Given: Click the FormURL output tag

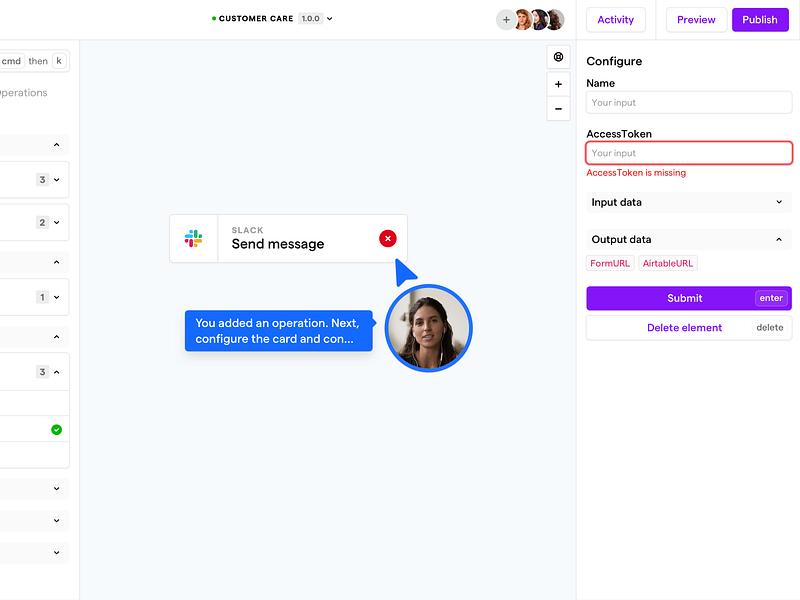Looking at the screenshot, I should (610, 263).
